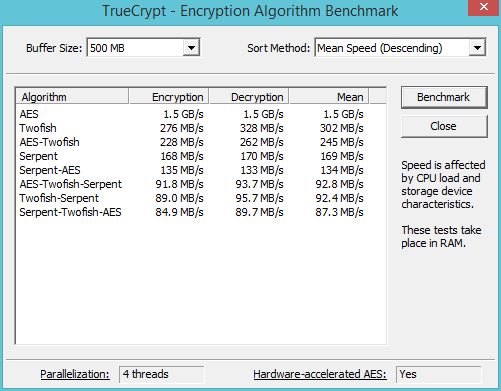Viewport: 501px width, 391px height.
Task: Sort by the Encryption column header
Action: pyautogui.click(x=169, y=97)
